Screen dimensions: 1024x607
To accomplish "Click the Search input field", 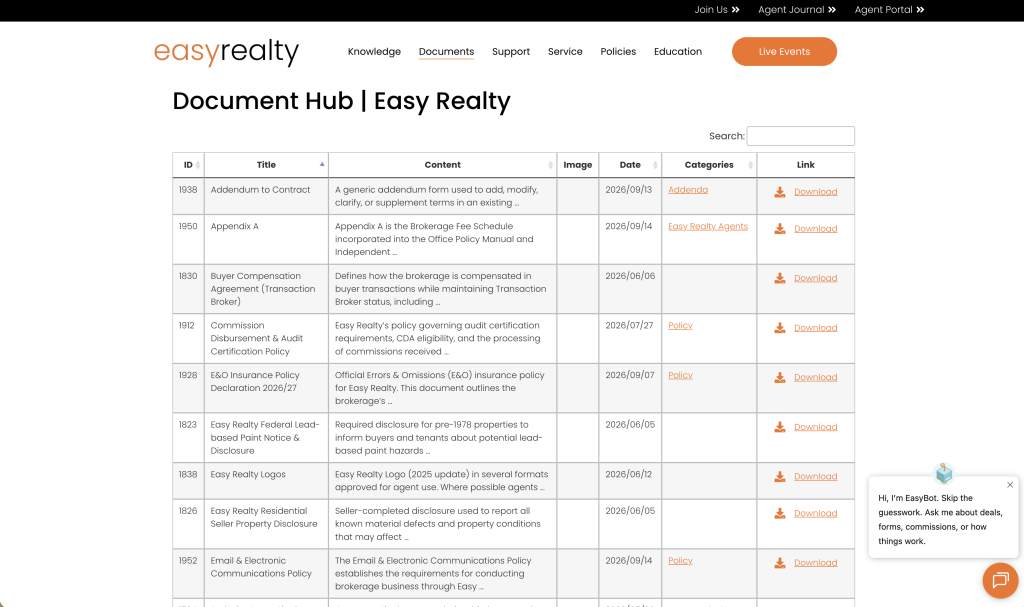I will [801, 136].
